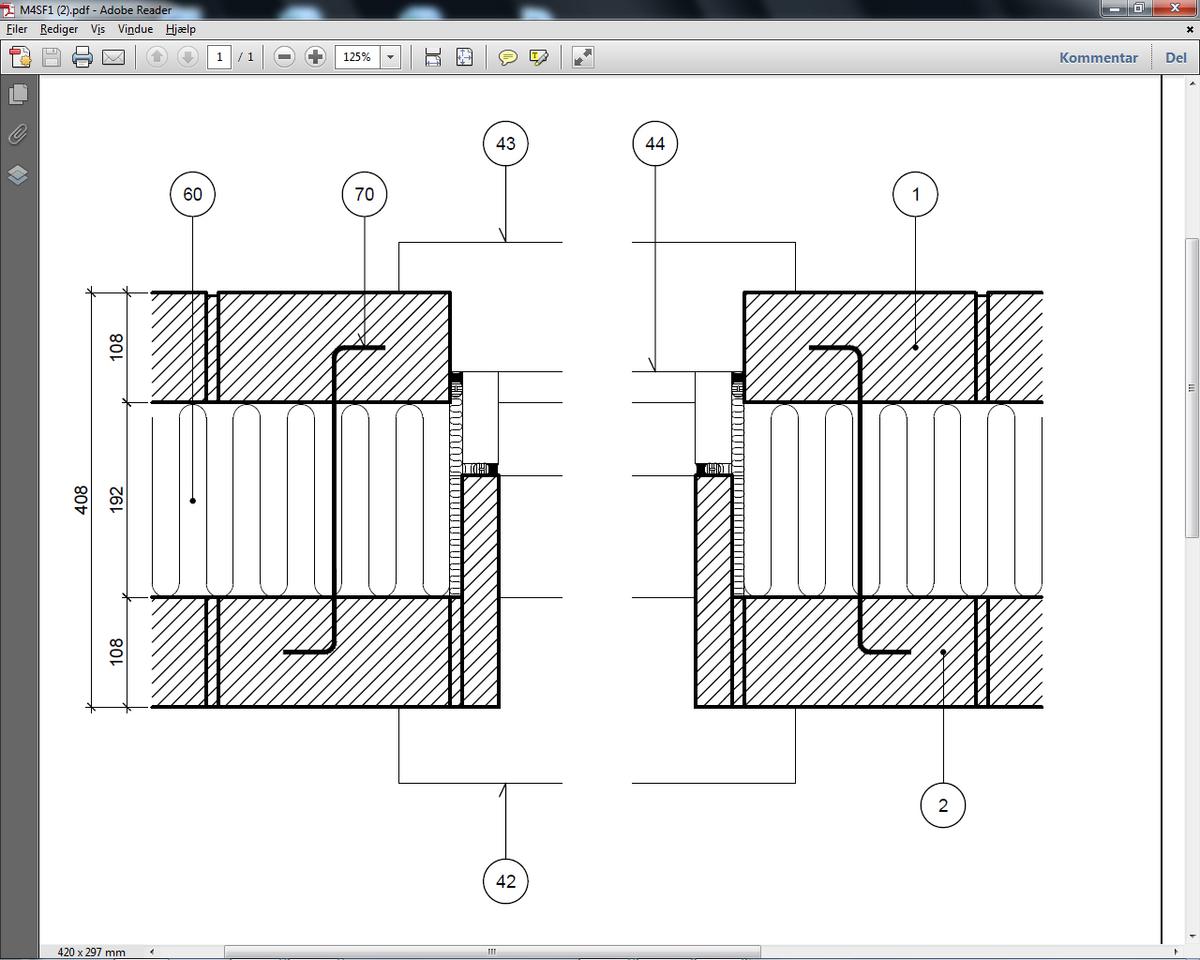Print the document using printer icon
Screen dimensions: 1200x960
(x=82, y=57)
